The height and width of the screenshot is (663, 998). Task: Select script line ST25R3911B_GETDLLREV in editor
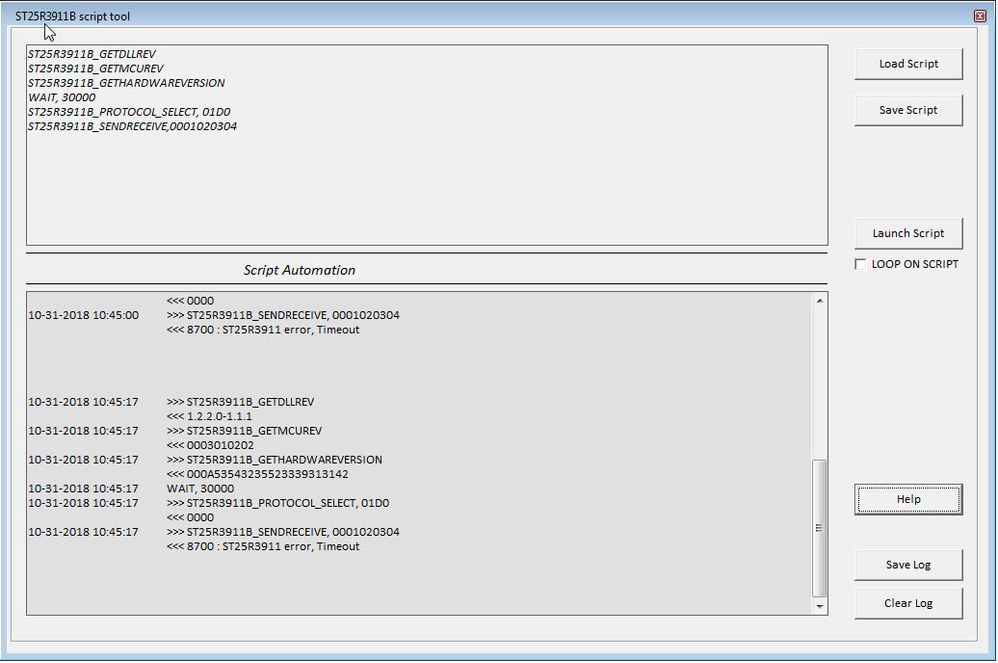[92, 54]
